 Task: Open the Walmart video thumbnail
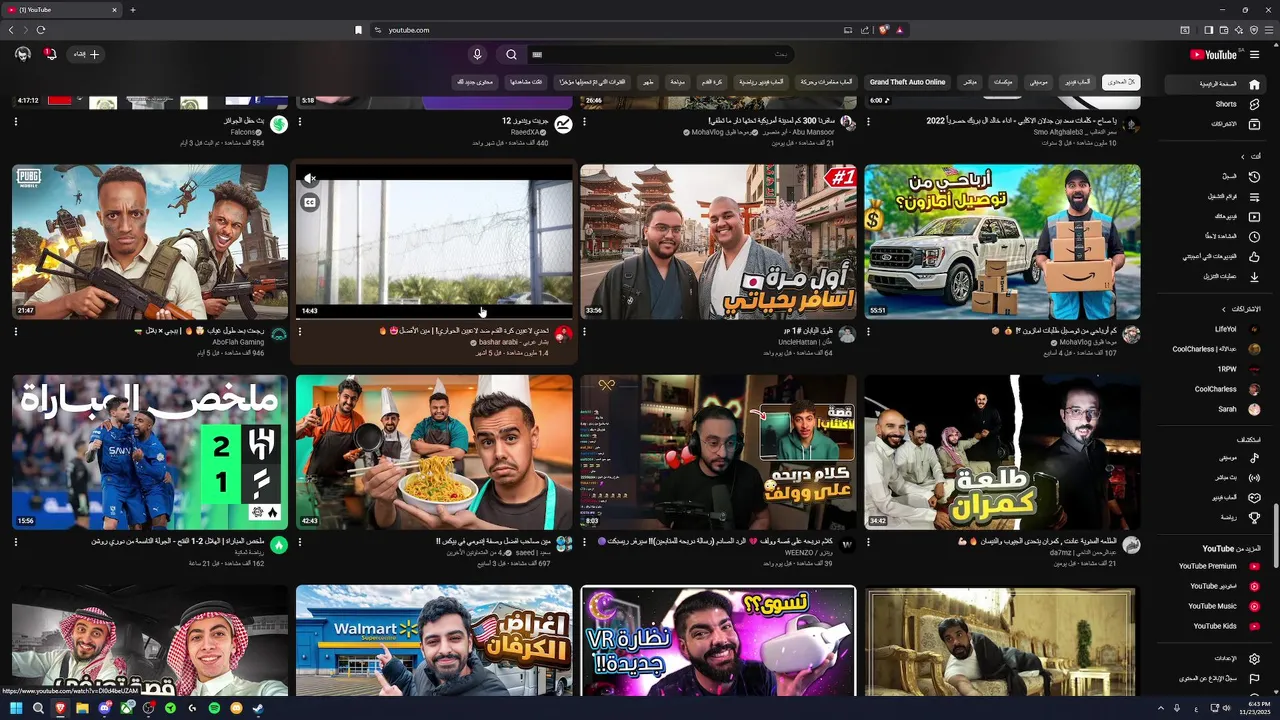[434, 640]
